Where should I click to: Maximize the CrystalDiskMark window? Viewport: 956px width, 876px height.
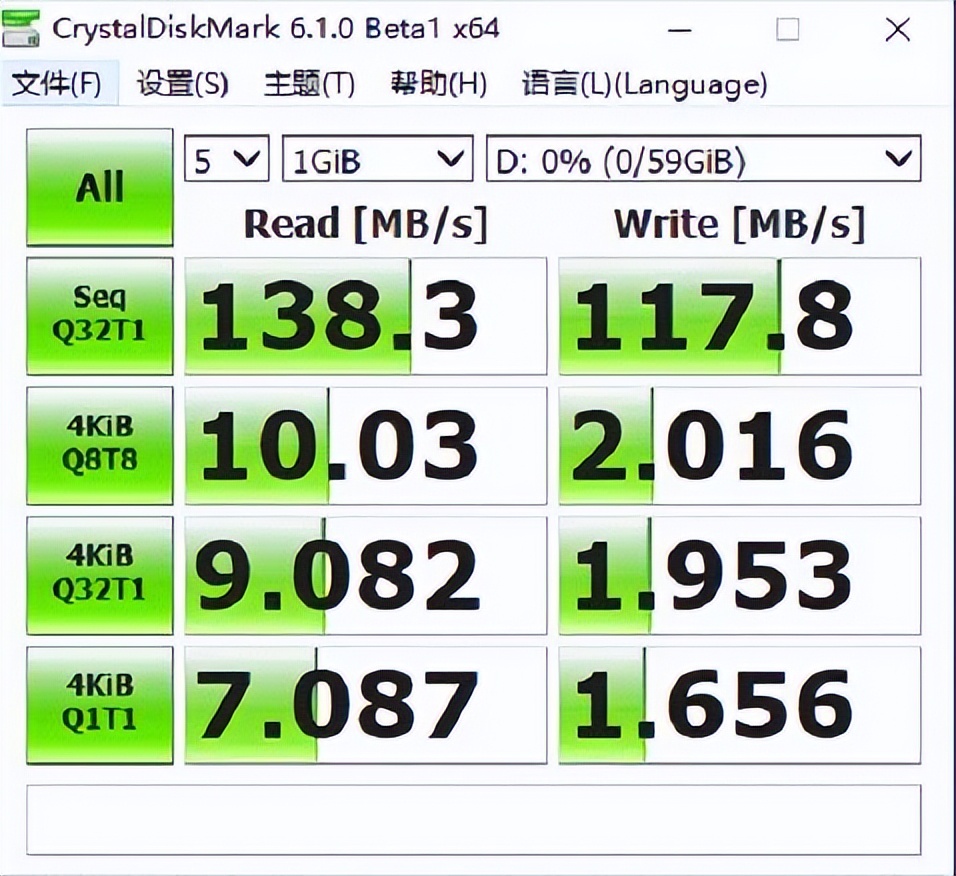(x=787, y=29)
